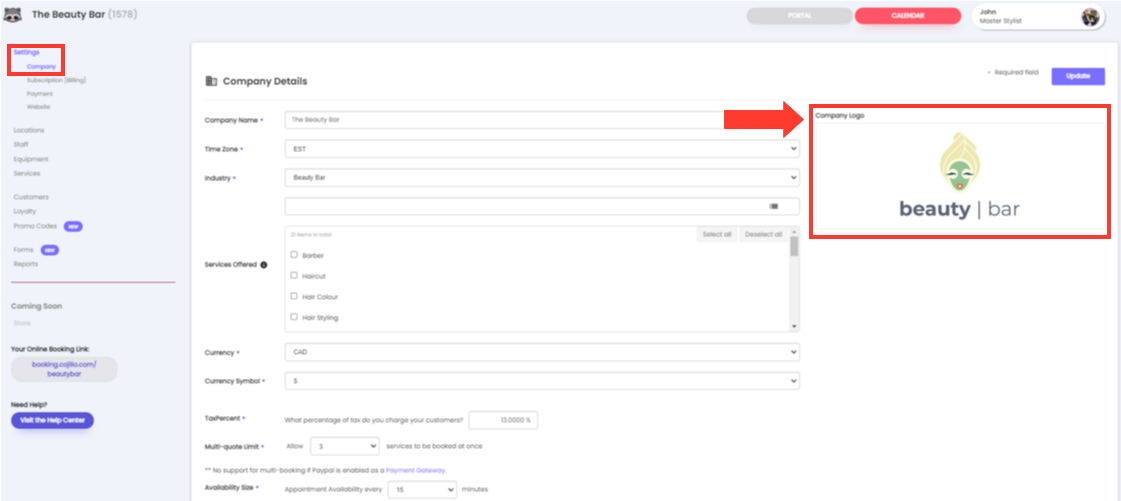
Task: Go to Staff in sidebar
Action: click(x=21, y=144)
